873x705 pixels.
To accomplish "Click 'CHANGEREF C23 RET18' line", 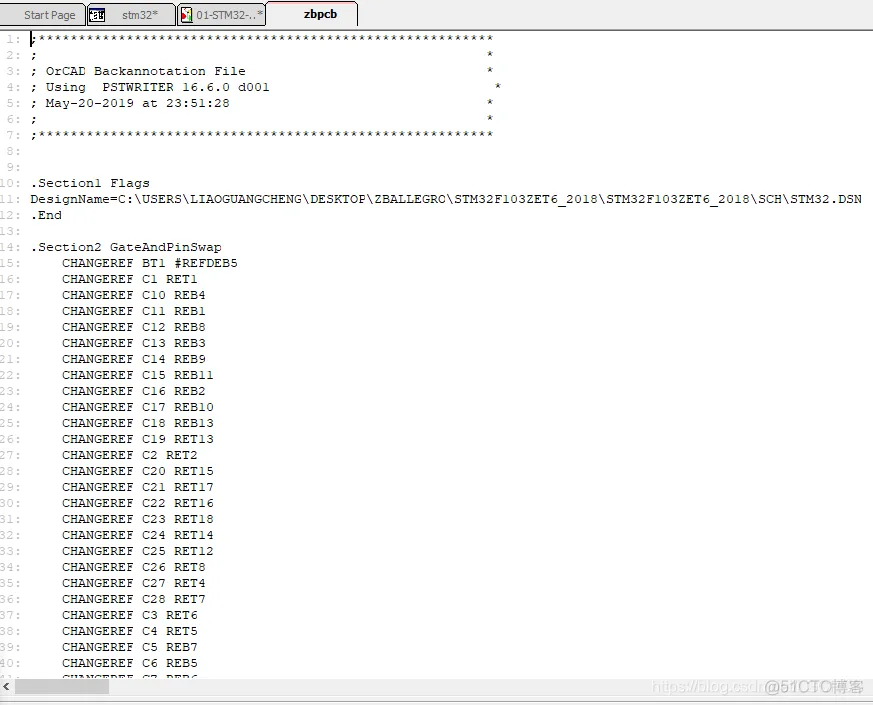I will [x=138, y=520].
